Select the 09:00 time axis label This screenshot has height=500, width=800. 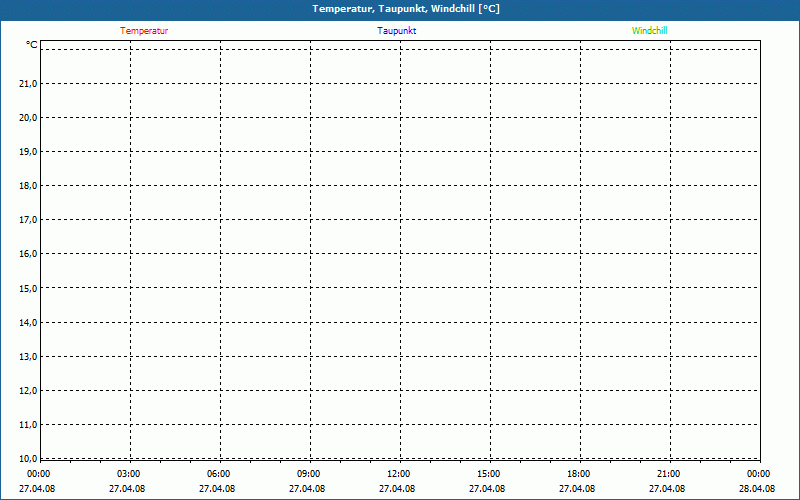tap(309, 474)
